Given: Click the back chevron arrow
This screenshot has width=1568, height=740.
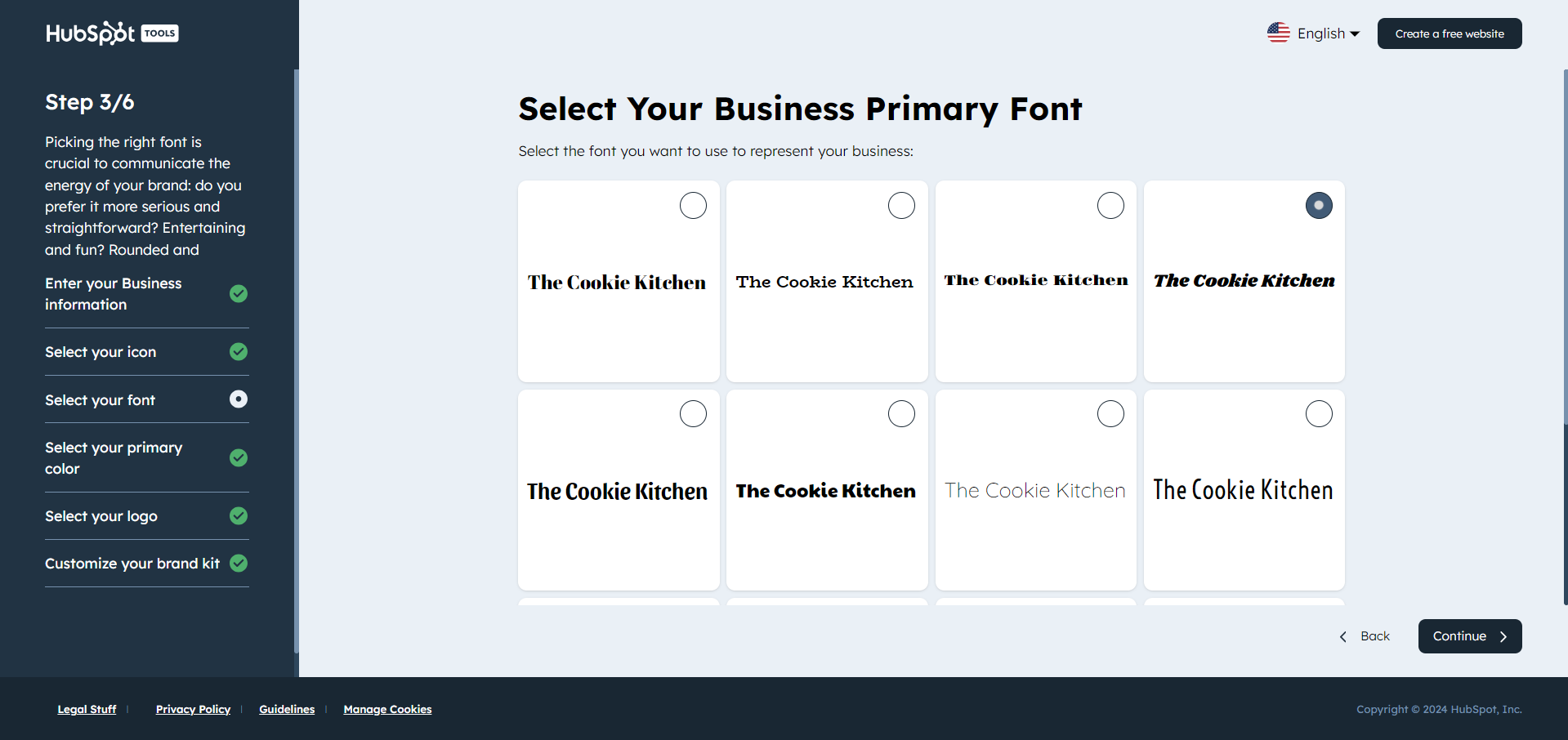Looking at the screenshot, I should 1342,636.
